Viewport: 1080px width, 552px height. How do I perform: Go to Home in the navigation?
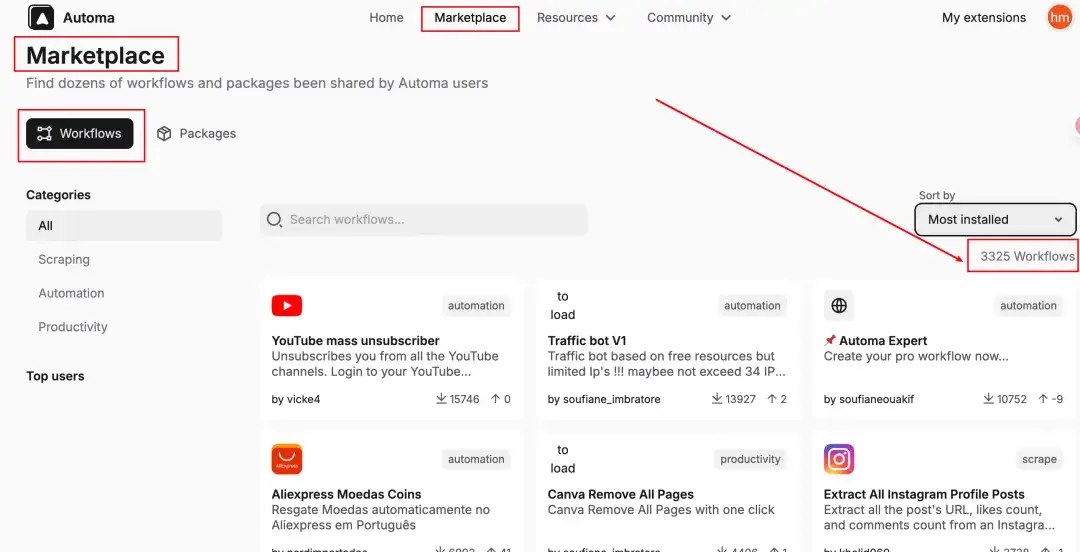point(386,18)
